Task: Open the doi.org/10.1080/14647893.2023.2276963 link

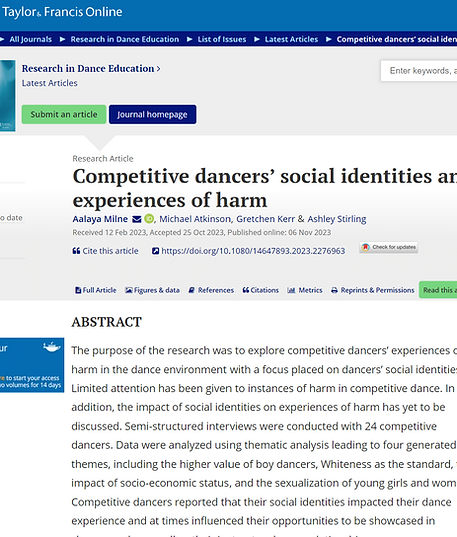Action: point(253,251)
